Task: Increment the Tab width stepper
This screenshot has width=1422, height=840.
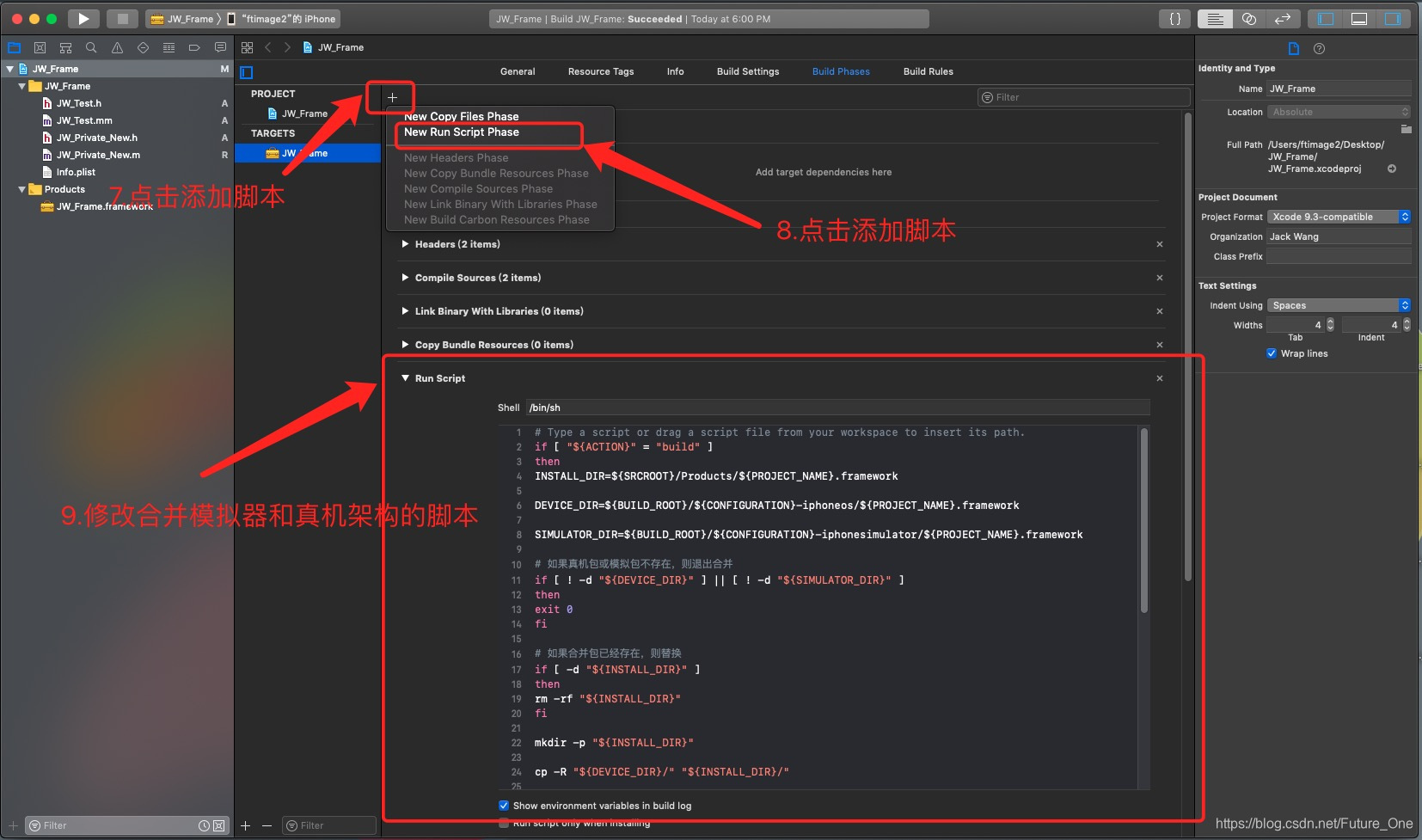Action: [1331, 322]
